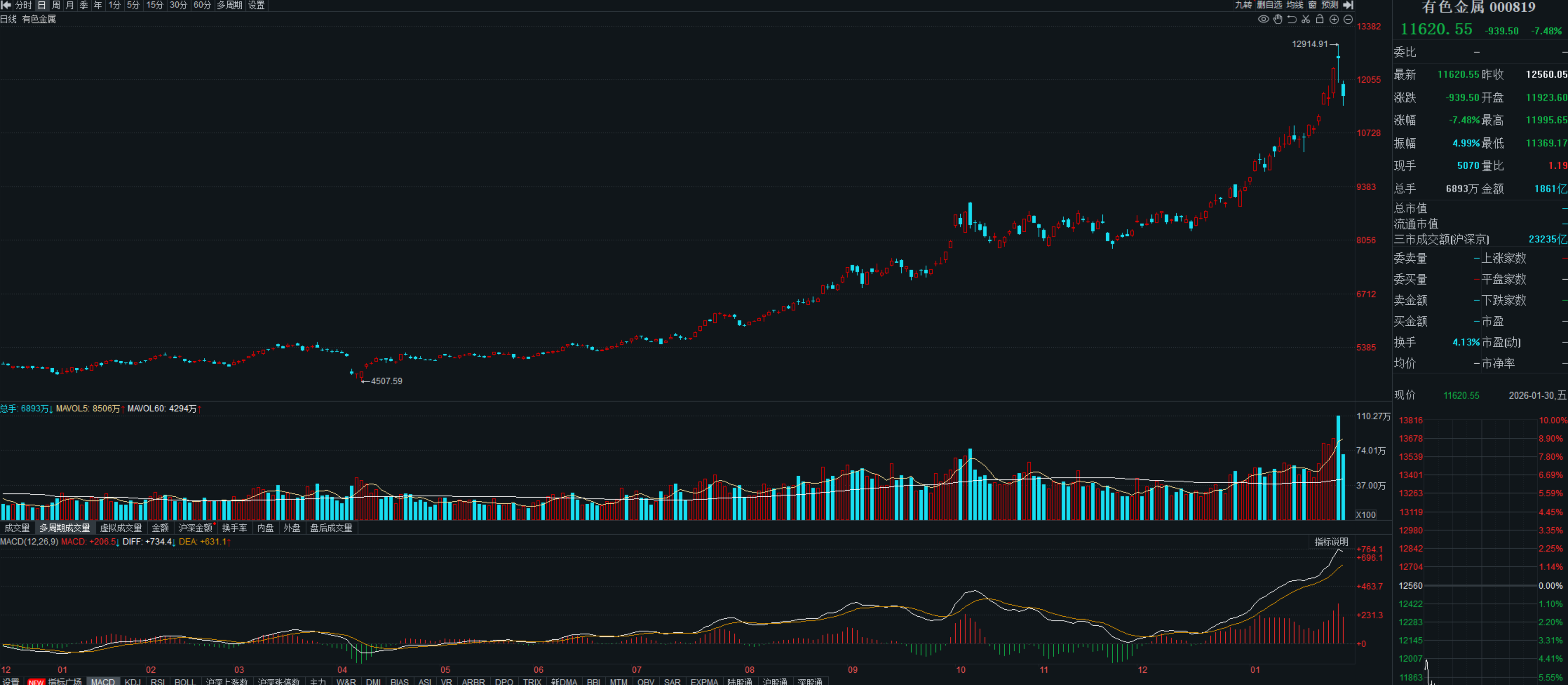The height and width of the screenshot is (685, 1568).
Task: Open the 多周期 multi-period dropdown
Action: [x=230, y=5]
